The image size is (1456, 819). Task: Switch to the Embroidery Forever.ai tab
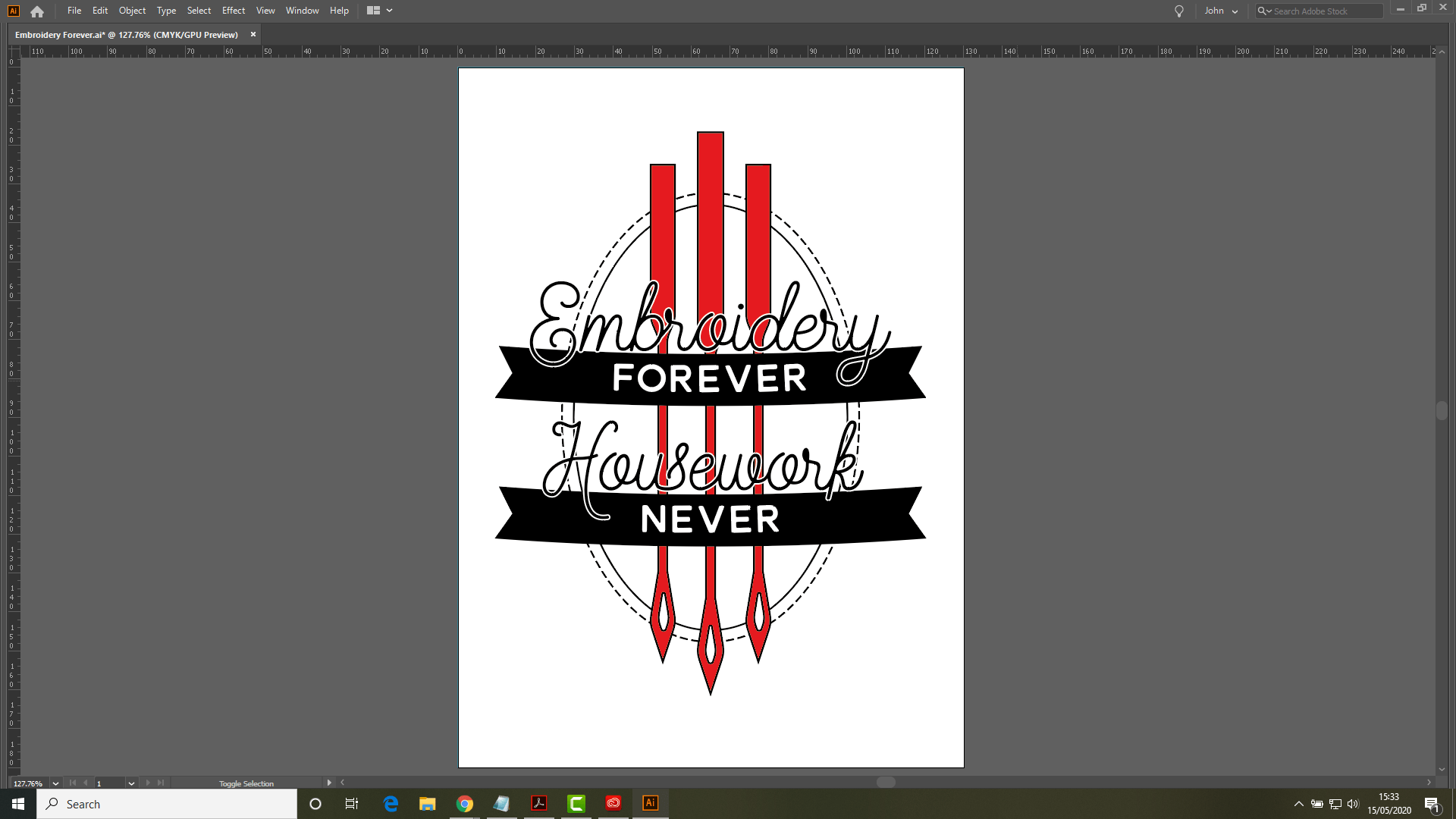pos(126,35)
